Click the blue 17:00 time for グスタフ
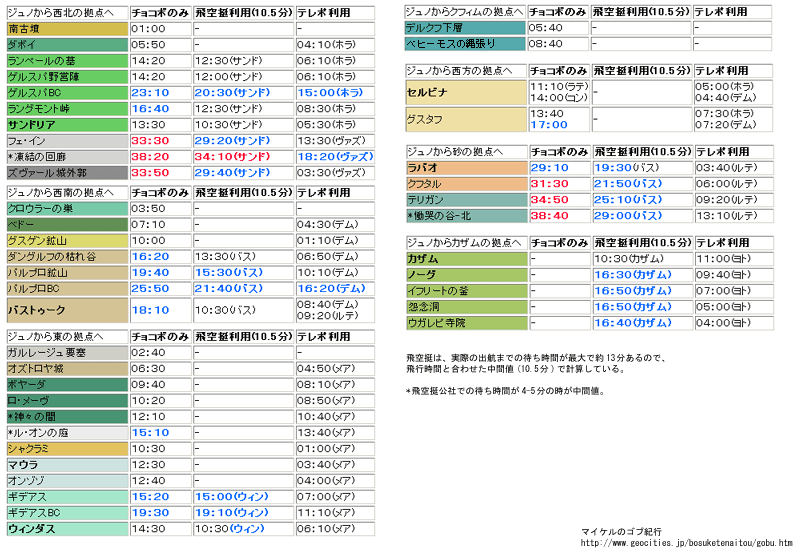Image resolution: width=800 pixels, height=552 pixels. coord(549,125)
